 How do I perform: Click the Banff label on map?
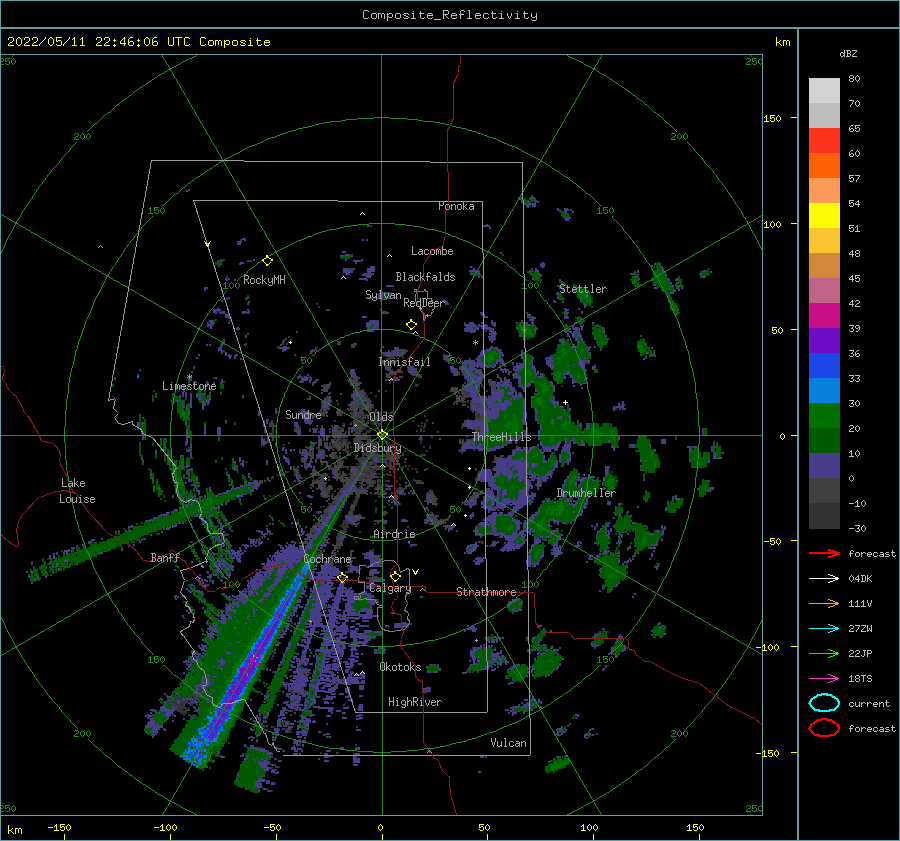pyautogui.click(x=165, y=557)
